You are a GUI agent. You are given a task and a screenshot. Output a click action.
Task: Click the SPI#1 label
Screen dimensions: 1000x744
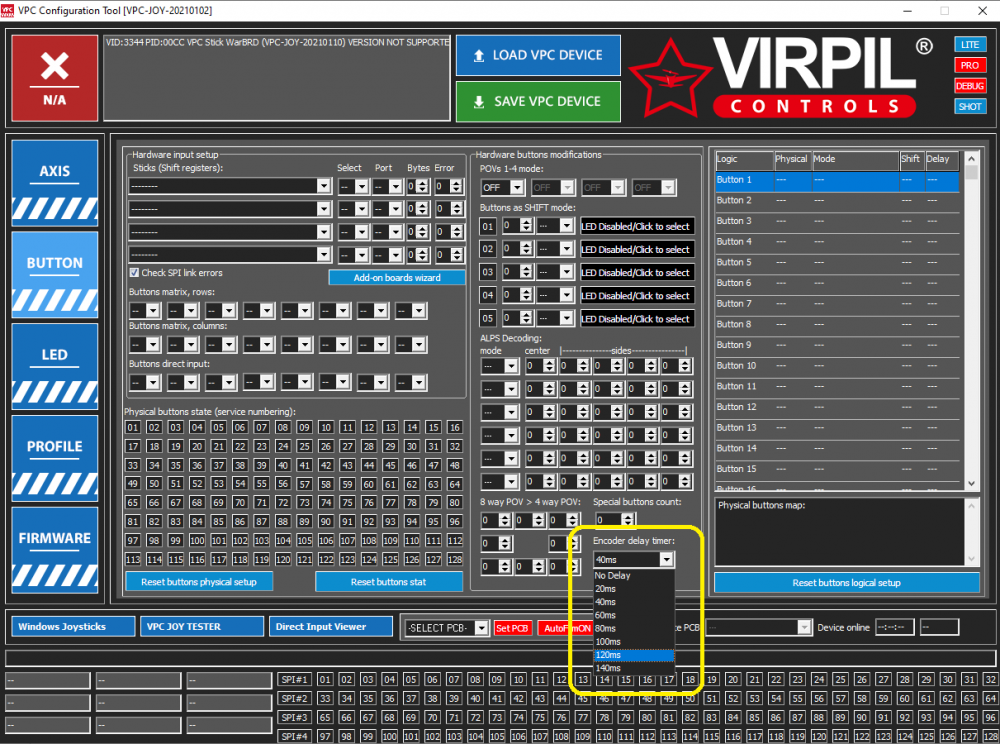click(x=295, y=680)
